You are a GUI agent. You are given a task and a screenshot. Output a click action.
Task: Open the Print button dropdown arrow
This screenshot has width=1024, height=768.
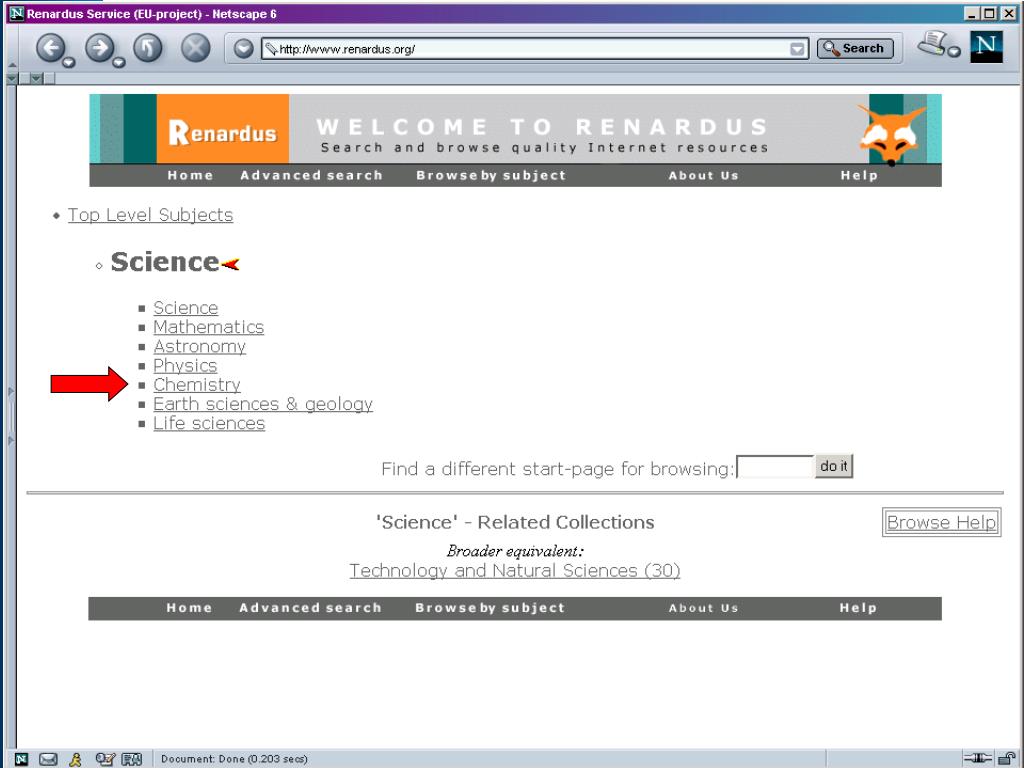954,52
